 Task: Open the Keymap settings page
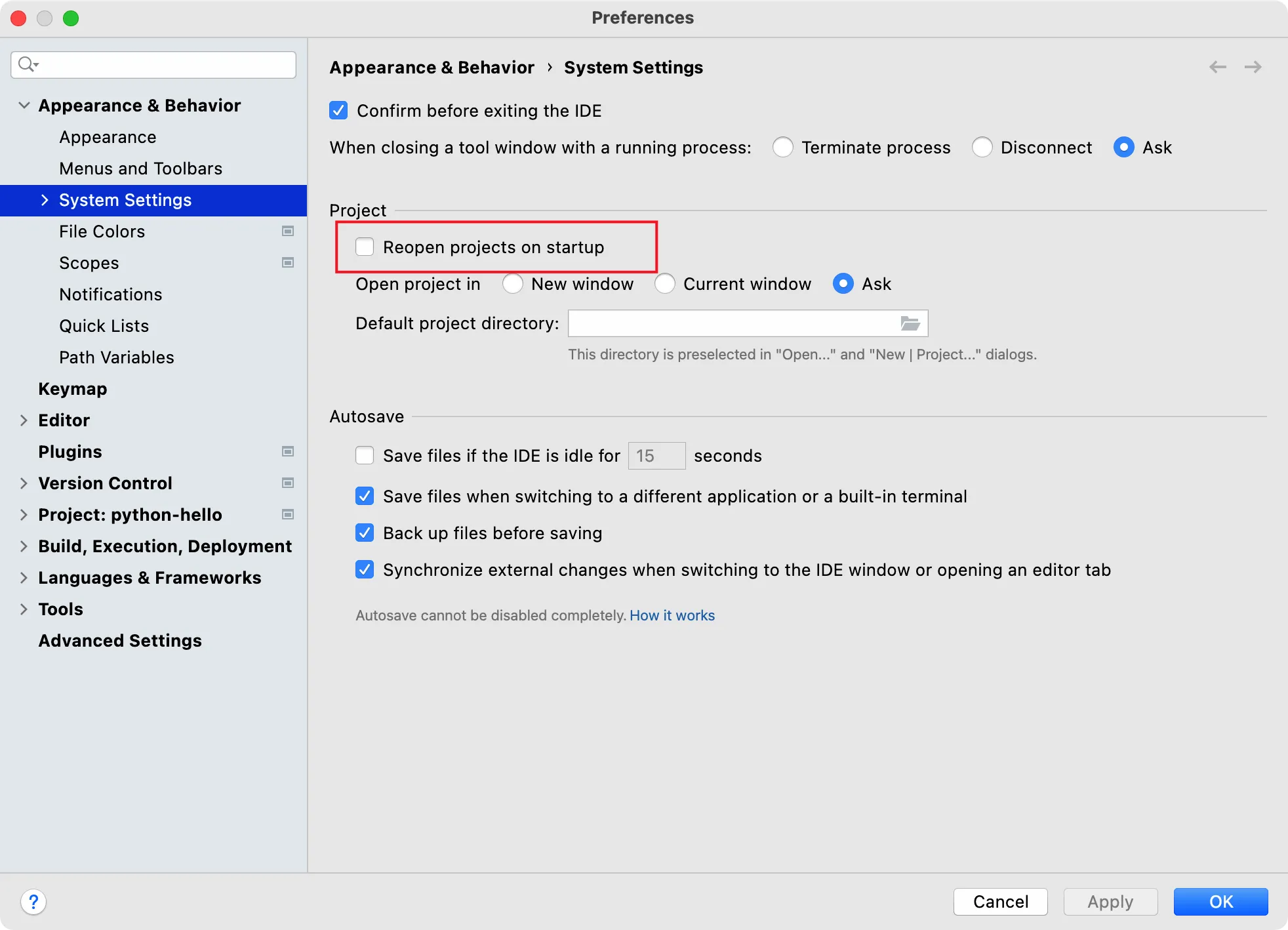(x=72, y=389)
